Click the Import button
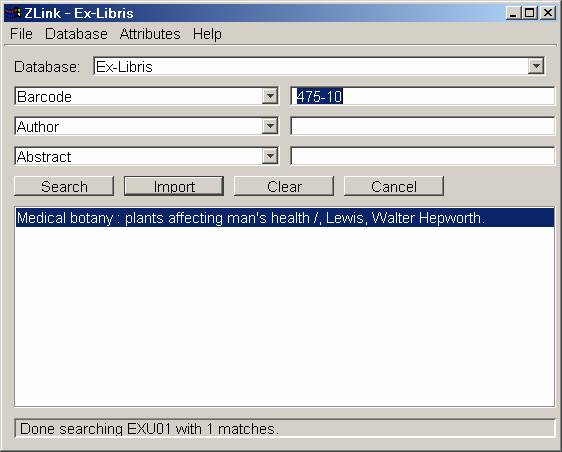562x452 pixels. [174, 186]
